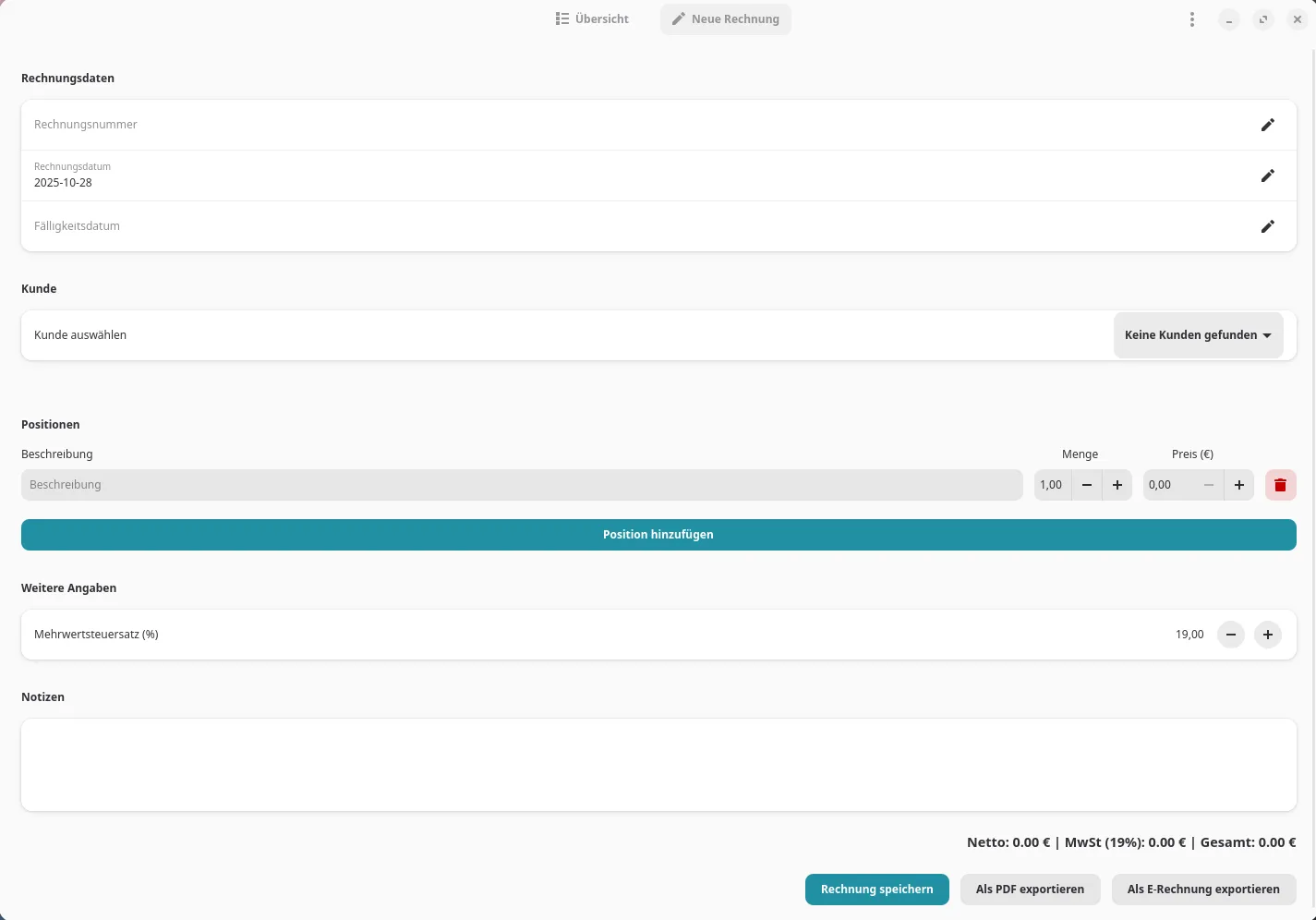
Task: Increase Preis (€) with the plus button
Action: 1238,485
